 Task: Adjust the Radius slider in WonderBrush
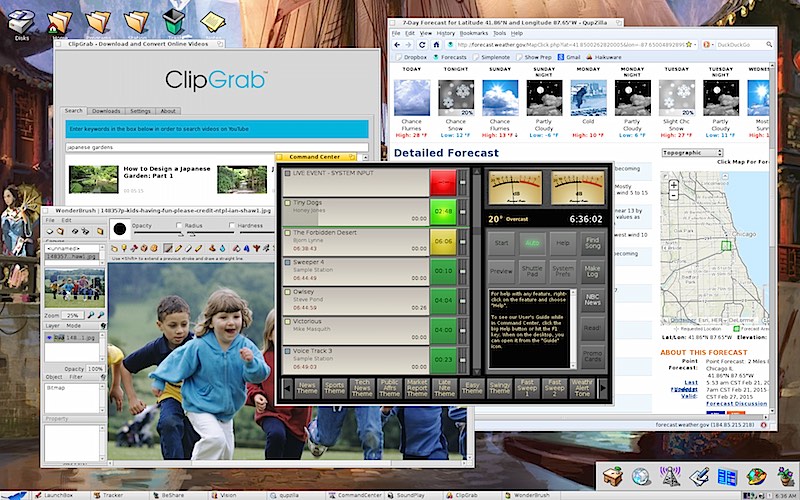(211, 234)
